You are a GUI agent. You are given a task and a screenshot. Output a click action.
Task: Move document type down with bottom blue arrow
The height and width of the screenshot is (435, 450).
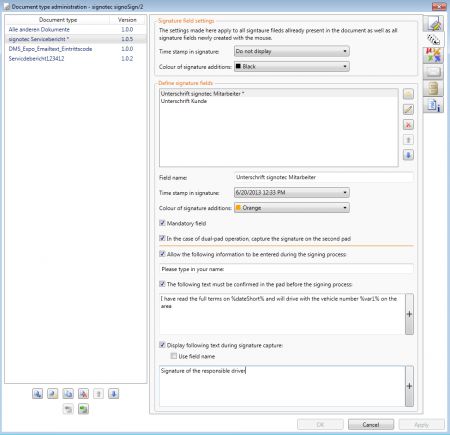[114, 394]
